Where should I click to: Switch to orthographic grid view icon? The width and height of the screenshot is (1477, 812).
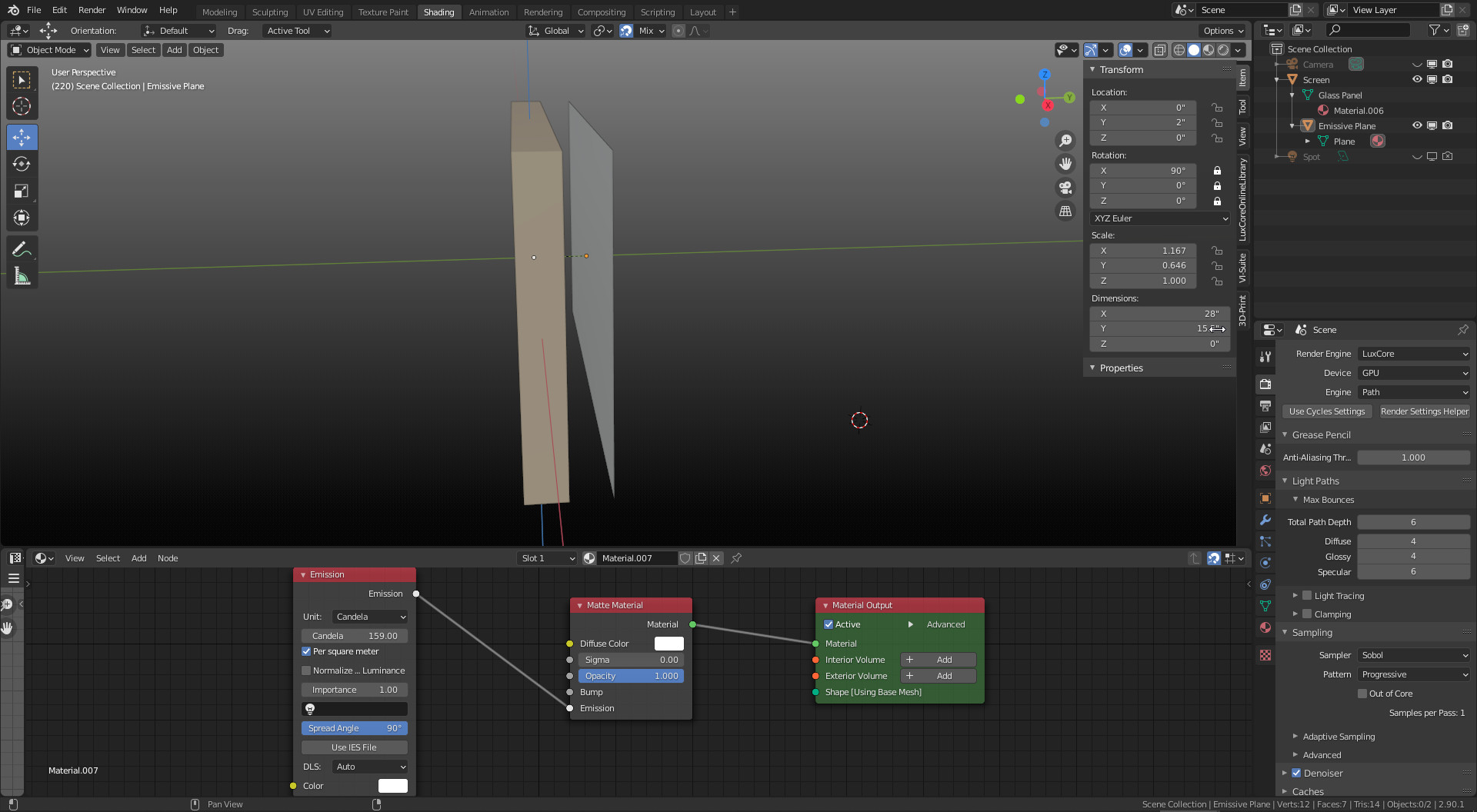coord(1065,211)
